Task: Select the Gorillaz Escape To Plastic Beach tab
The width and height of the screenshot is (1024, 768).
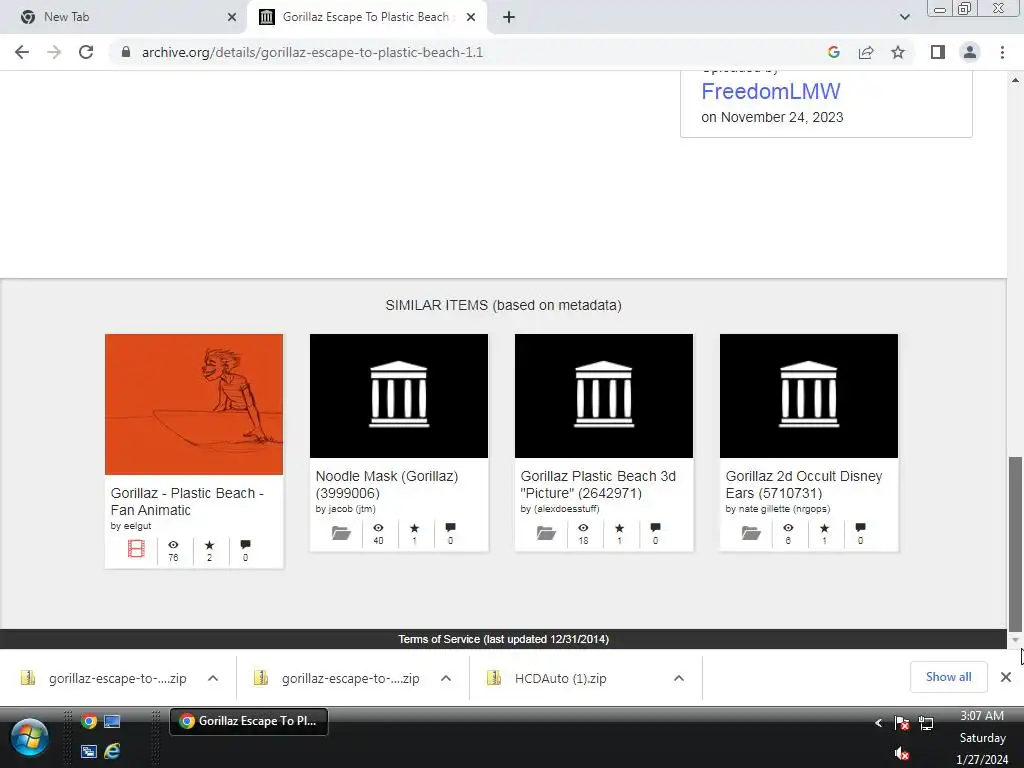Action: tap(367, 18)
